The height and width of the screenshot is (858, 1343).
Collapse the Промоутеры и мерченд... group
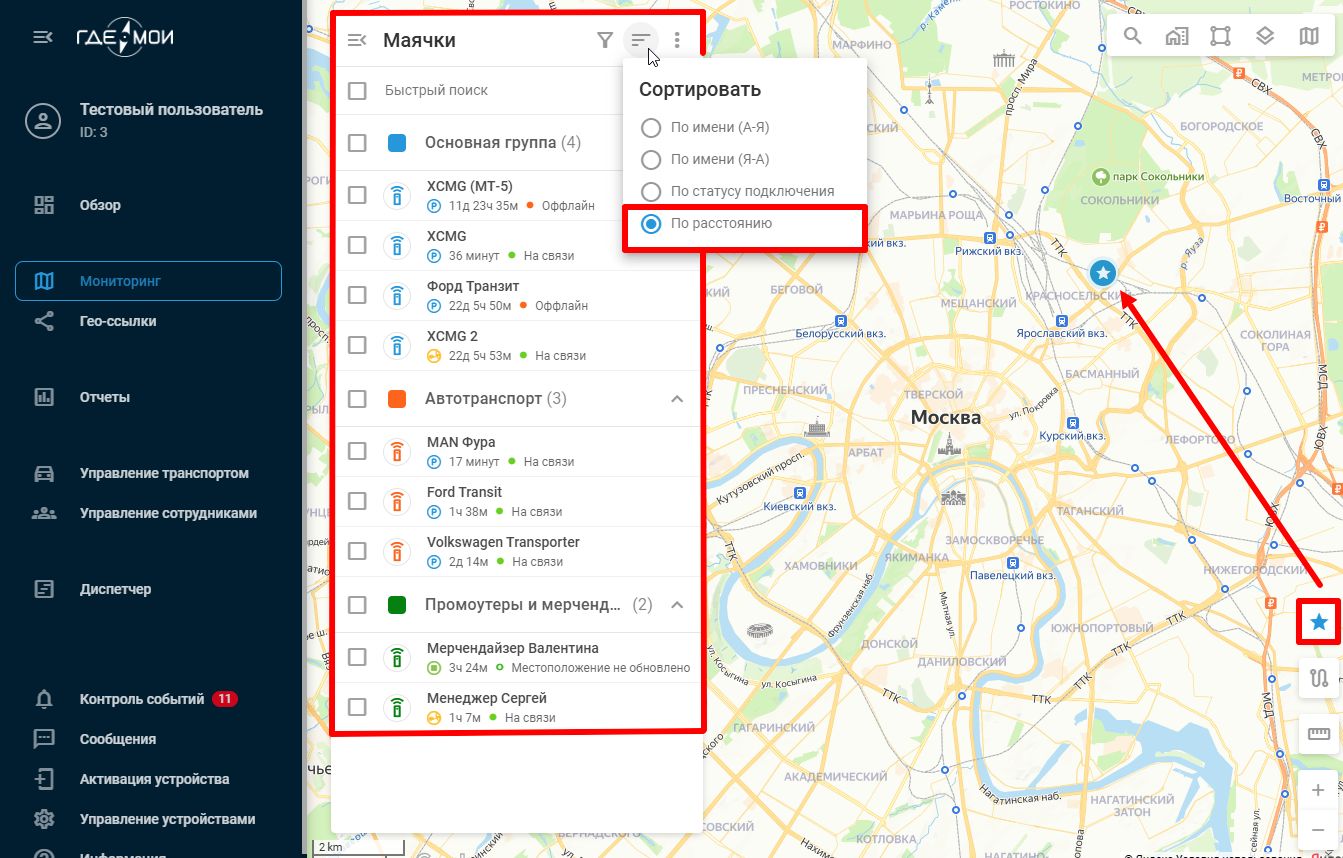tap(677, 605)
